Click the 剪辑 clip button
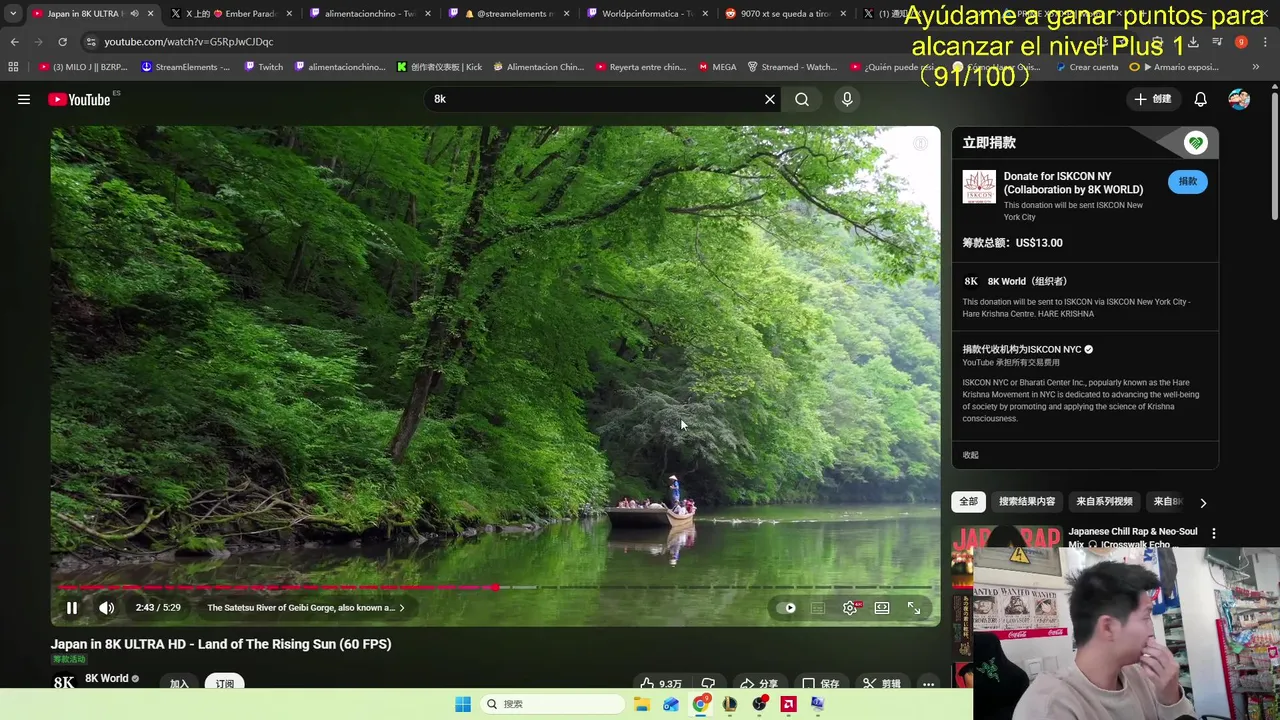 pos(881,683)
